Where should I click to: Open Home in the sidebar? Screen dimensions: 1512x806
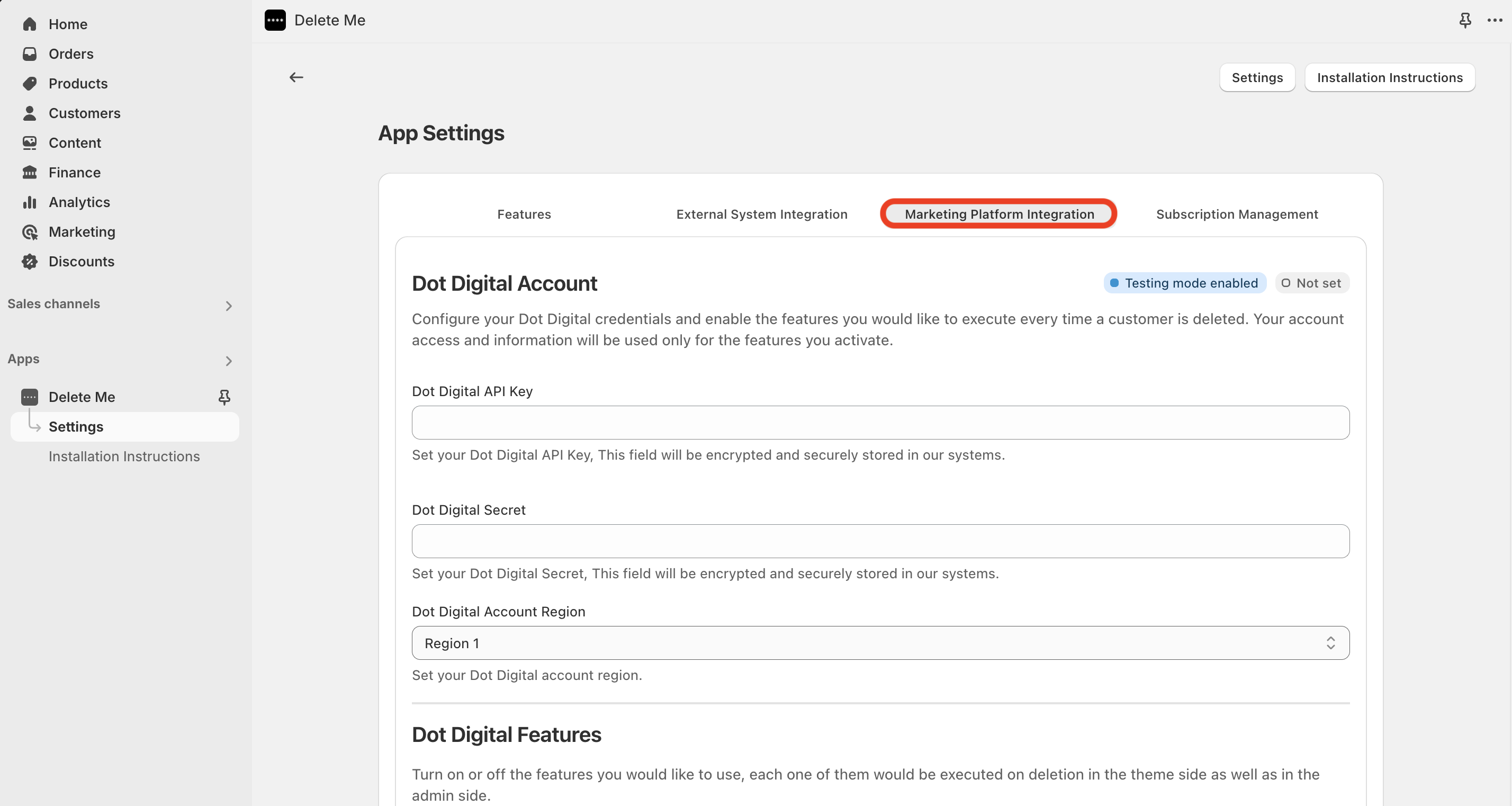68,24
